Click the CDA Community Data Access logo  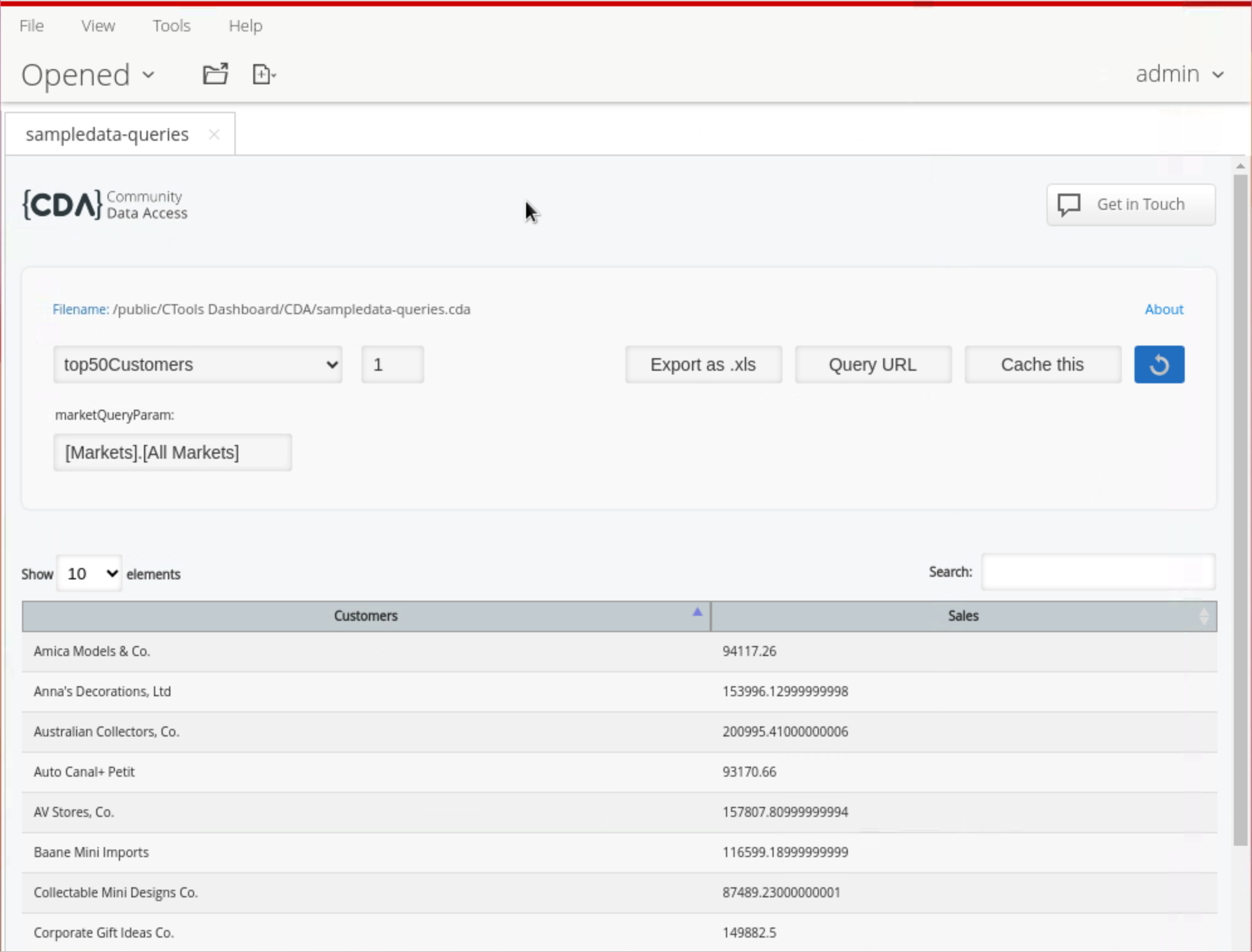pyautogui.click(x=105, y=205)
